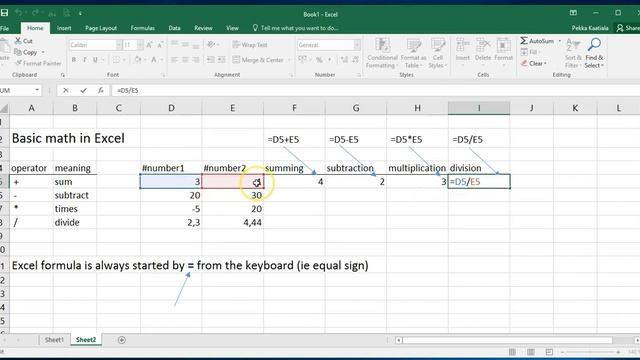Screen dimensions: 640x360
Task: Open the Insert Function fx dialog
Action: point(101,90)
